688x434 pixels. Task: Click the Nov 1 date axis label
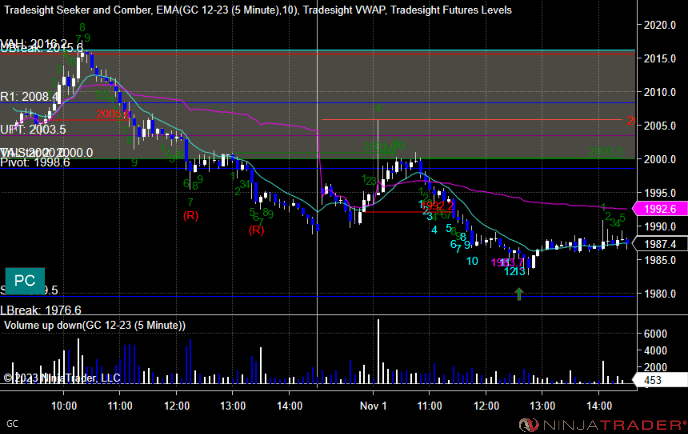pyautogui.click(x=373, y=406)
